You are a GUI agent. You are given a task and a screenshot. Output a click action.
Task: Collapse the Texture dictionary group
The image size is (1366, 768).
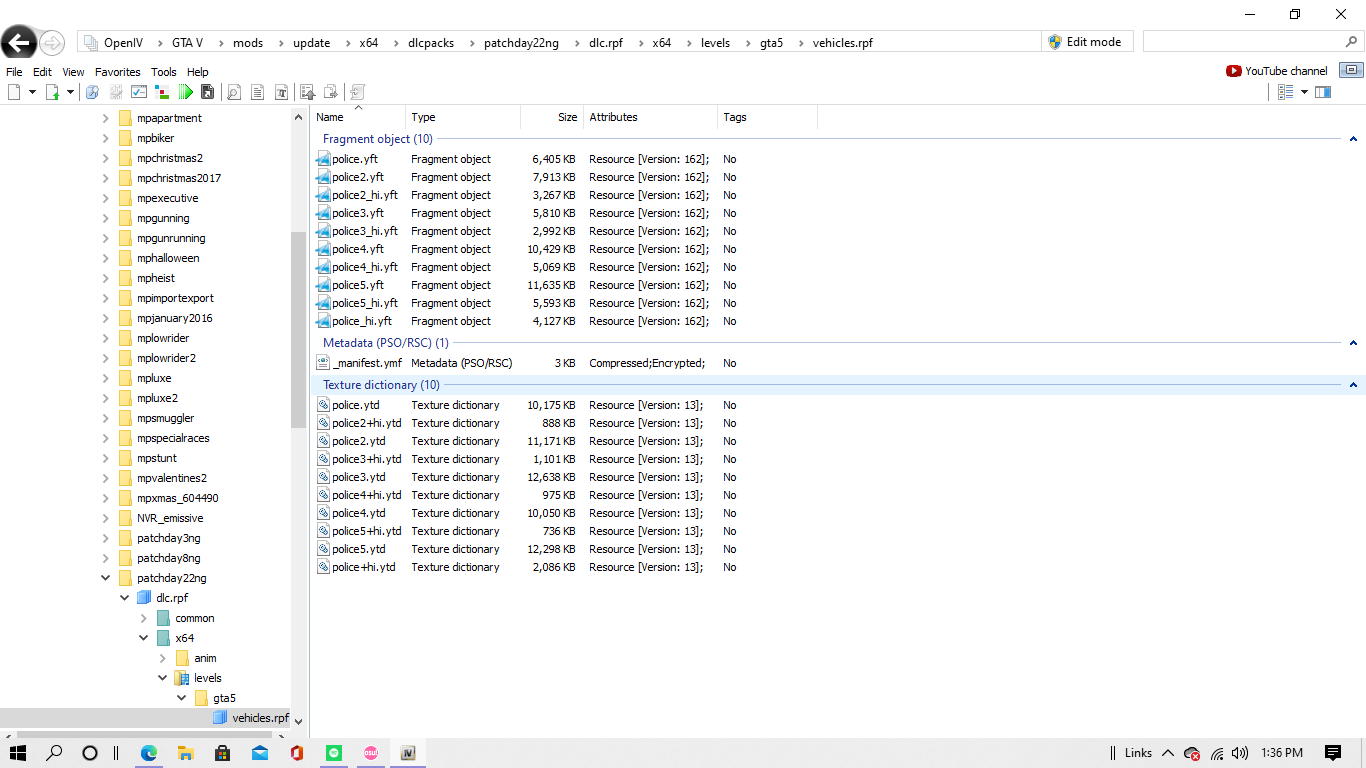tap(1353, 385)
